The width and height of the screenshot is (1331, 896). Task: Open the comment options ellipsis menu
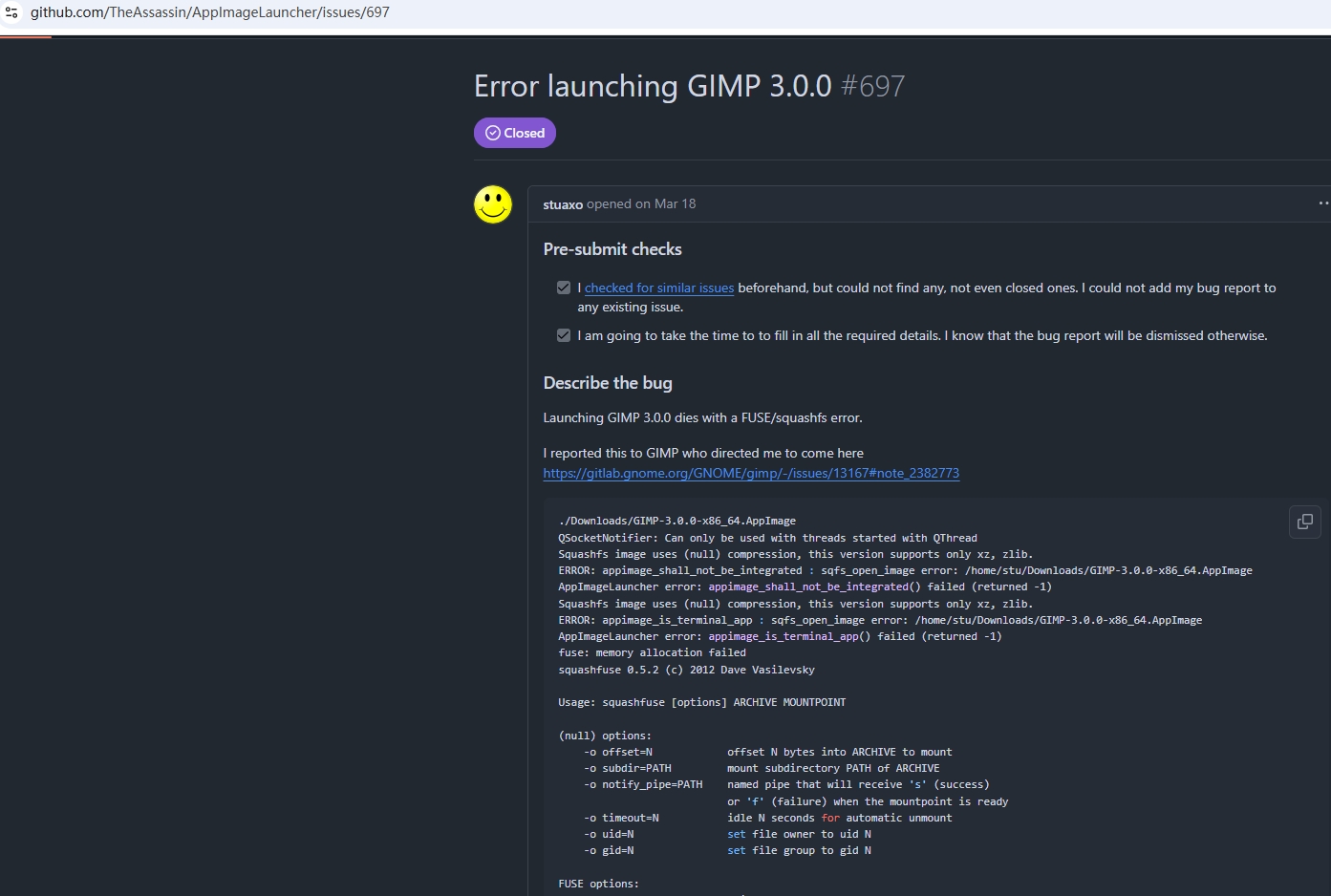tap(1323, 203)
